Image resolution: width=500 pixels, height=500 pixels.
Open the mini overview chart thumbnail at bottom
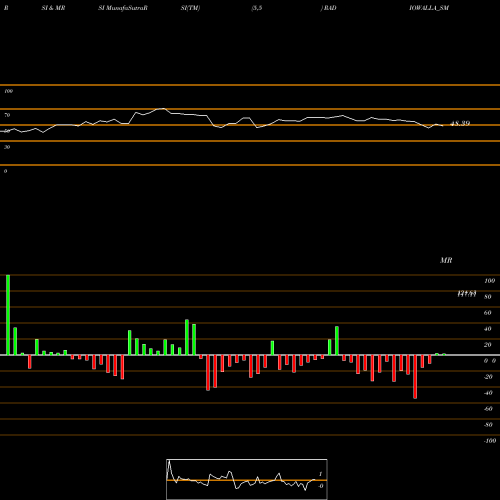coord(247,479)
